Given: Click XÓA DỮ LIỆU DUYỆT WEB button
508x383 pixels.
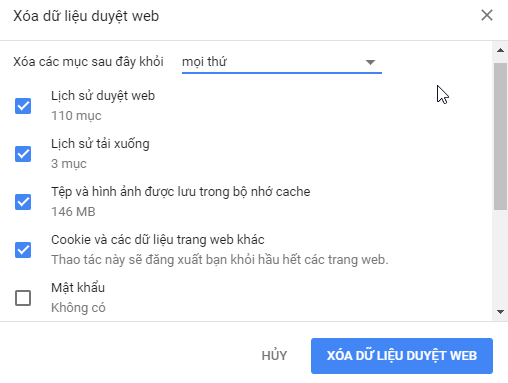Looking at the screenshot, I should [402, 356].
